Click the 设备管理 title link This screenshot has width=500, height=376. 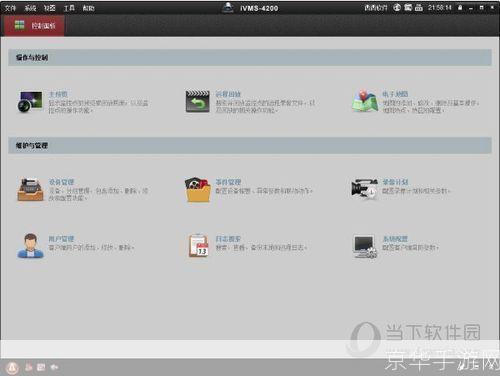61,182
